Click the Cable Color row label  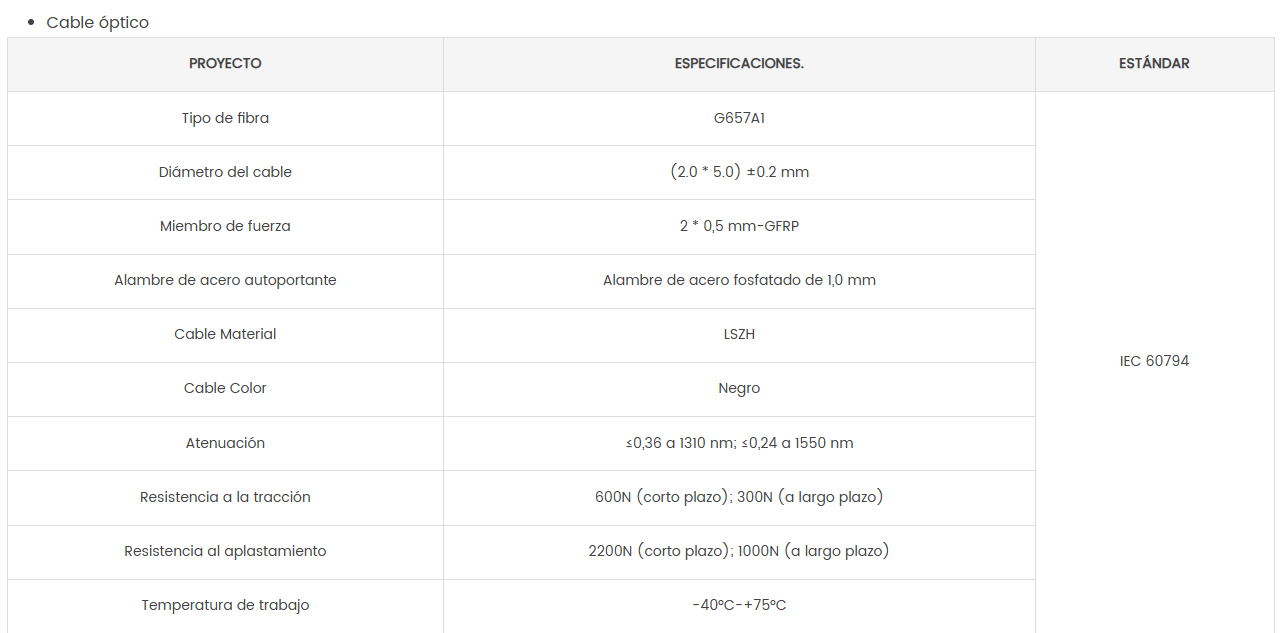[225, 388]
